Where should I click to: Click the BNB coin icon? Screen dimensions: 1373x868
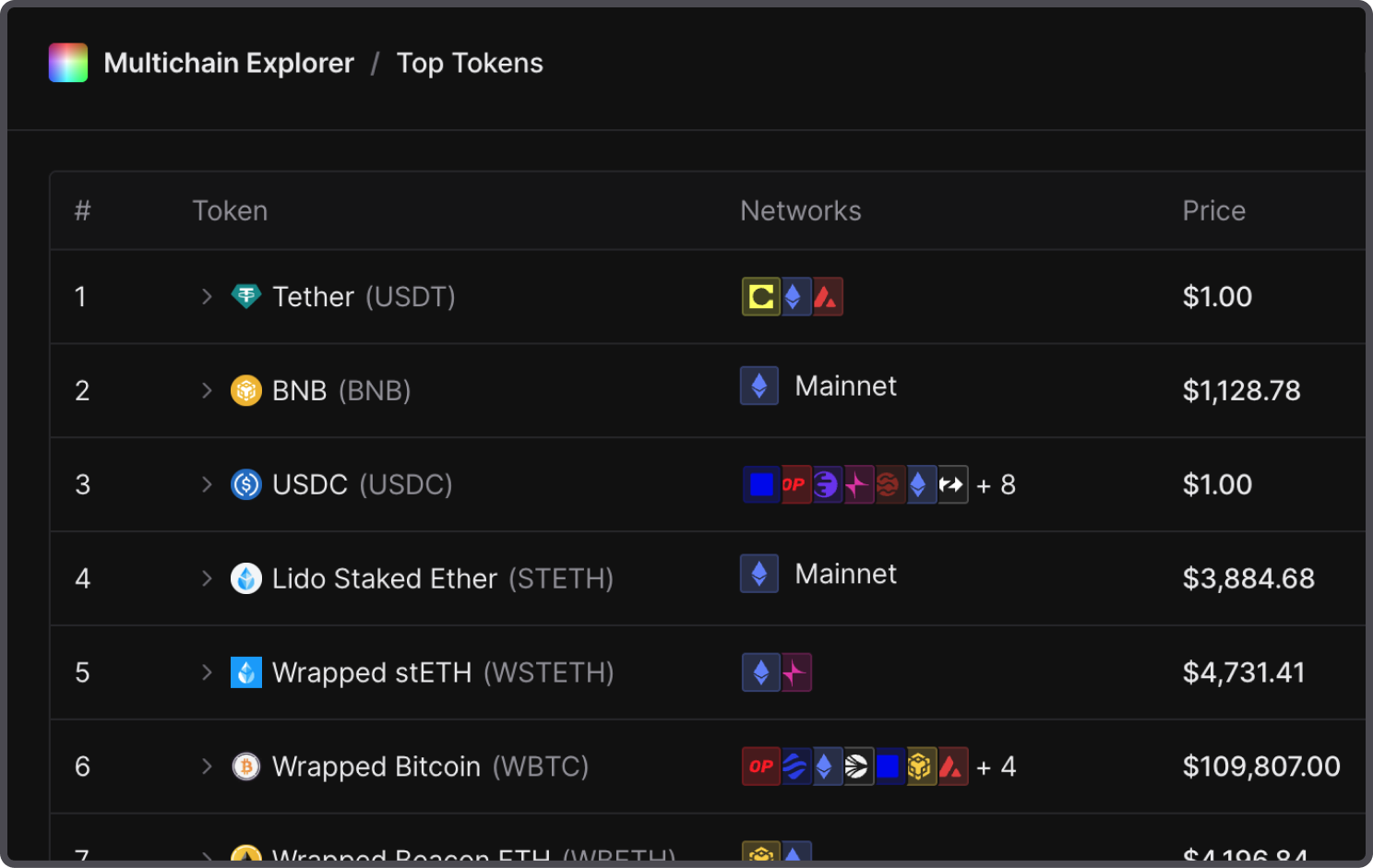coord(245,390)
